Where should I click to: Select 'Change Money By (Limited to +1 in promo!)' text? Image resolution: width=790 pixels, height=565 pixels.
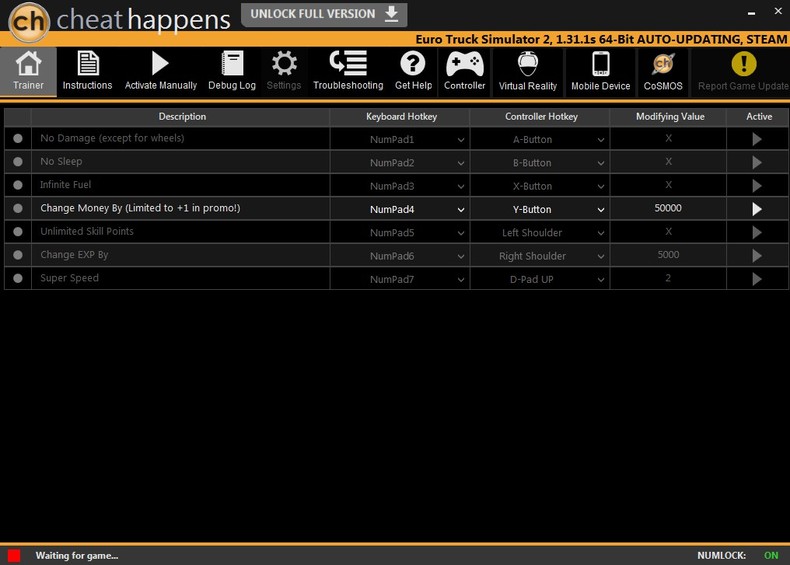click(x=140, y=208)
